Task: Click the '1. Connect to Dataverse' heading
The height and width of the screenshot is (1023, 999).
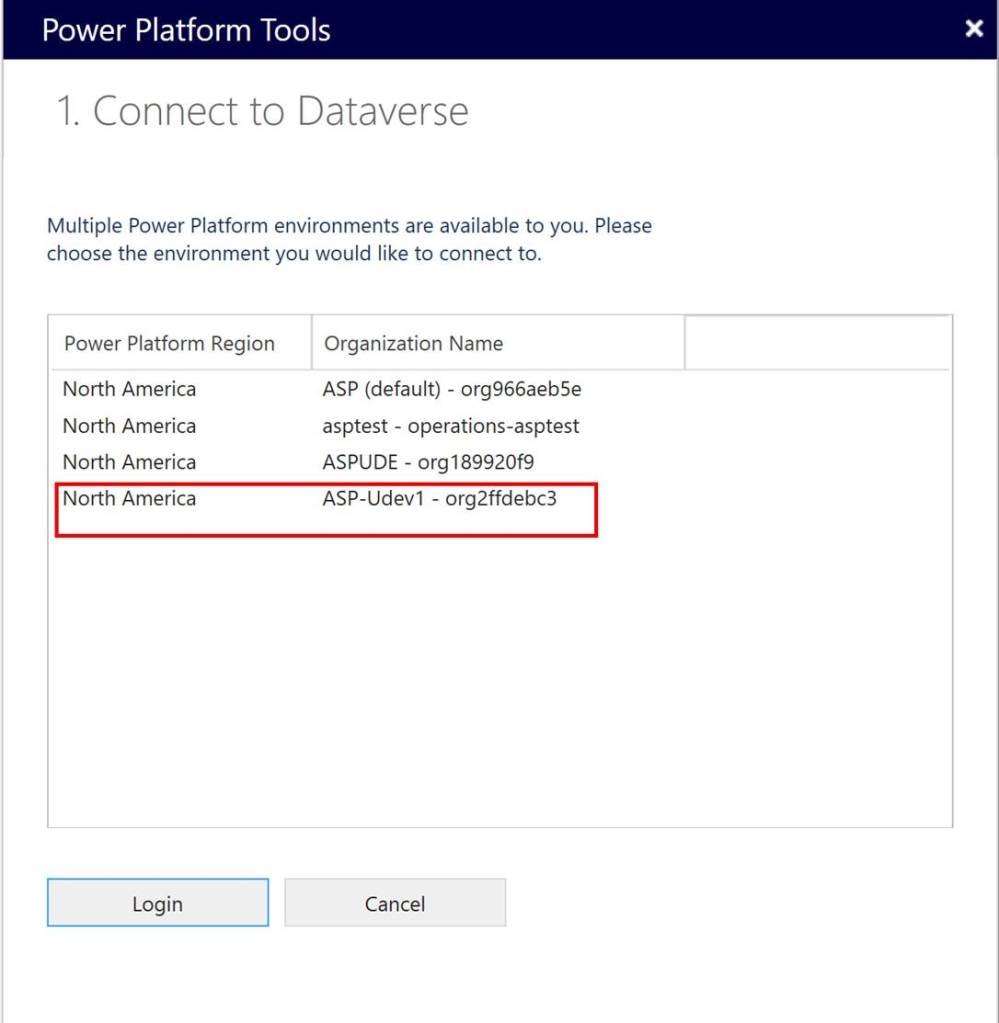Action: tap(262, 111)
